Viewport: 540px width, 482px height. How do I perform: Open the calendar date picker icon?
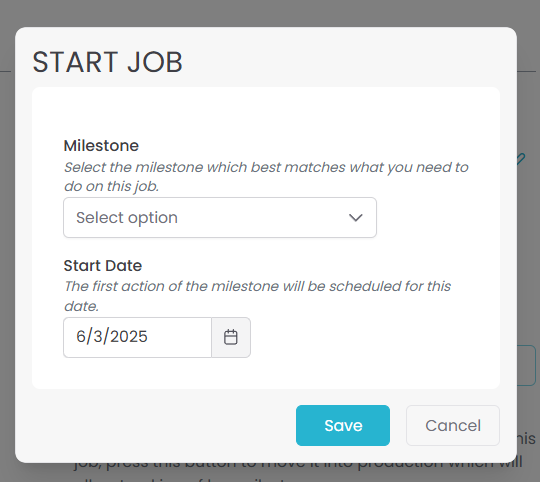click(x=231, y=337)
